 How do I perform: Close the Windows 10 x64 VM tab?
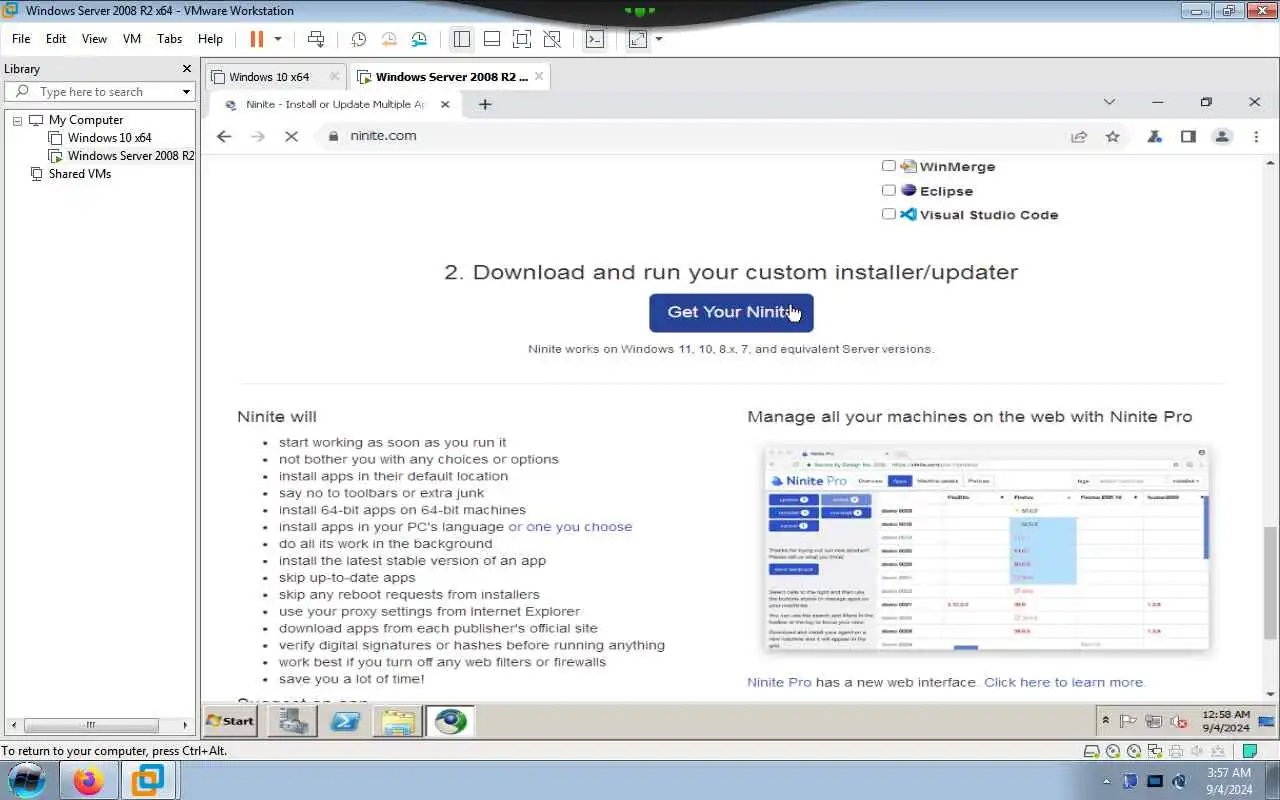335,77
